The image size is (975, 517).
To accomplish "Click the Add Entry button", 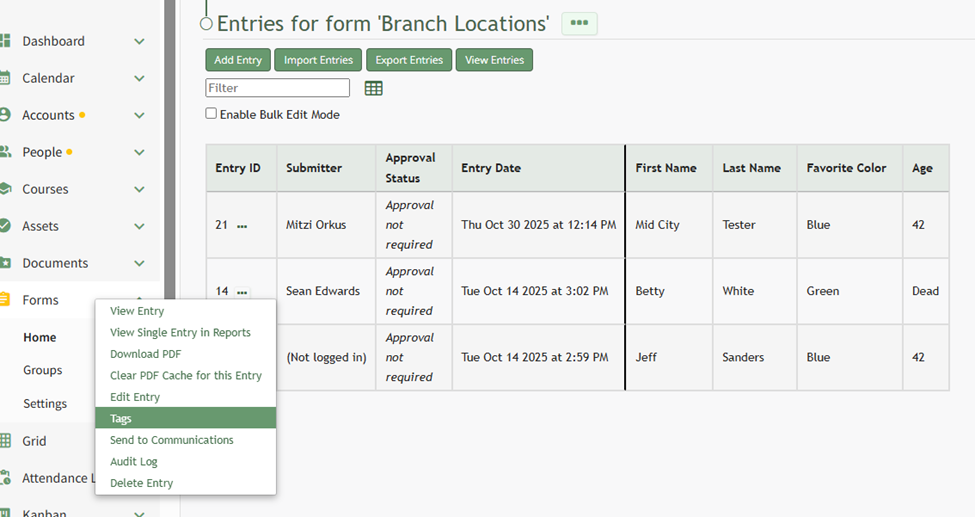I will (x=238, y=60).
